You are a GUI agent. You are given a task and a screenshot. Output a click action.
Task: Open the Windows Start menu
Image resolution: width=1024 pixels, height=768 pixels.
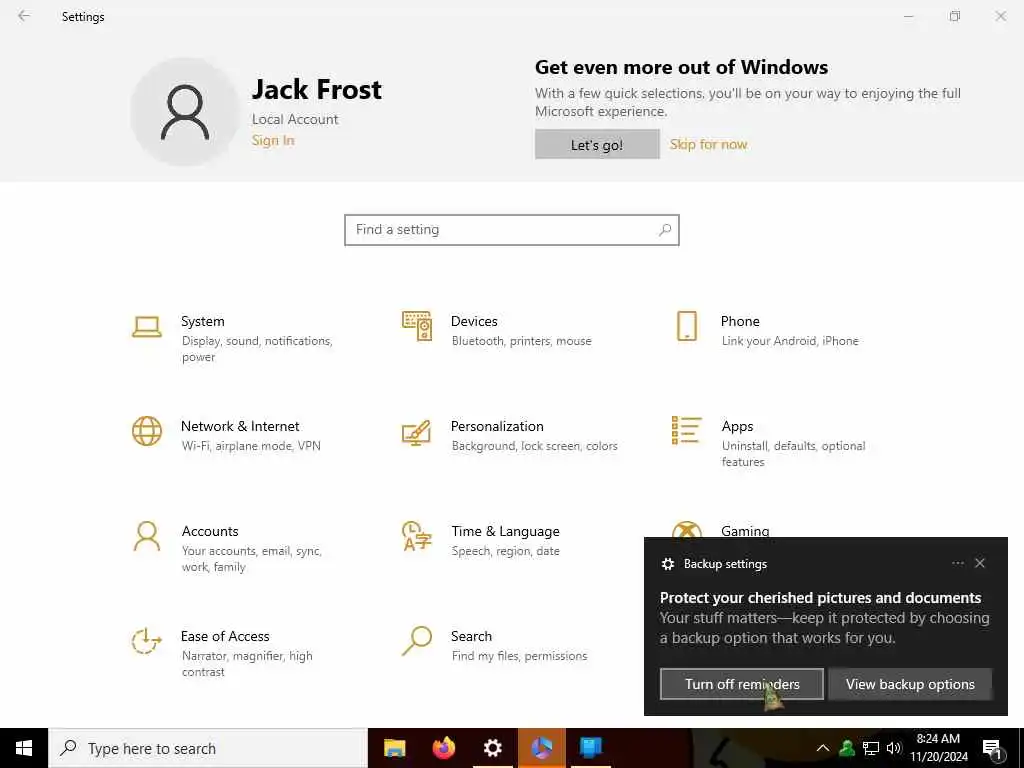pos(24,748)
